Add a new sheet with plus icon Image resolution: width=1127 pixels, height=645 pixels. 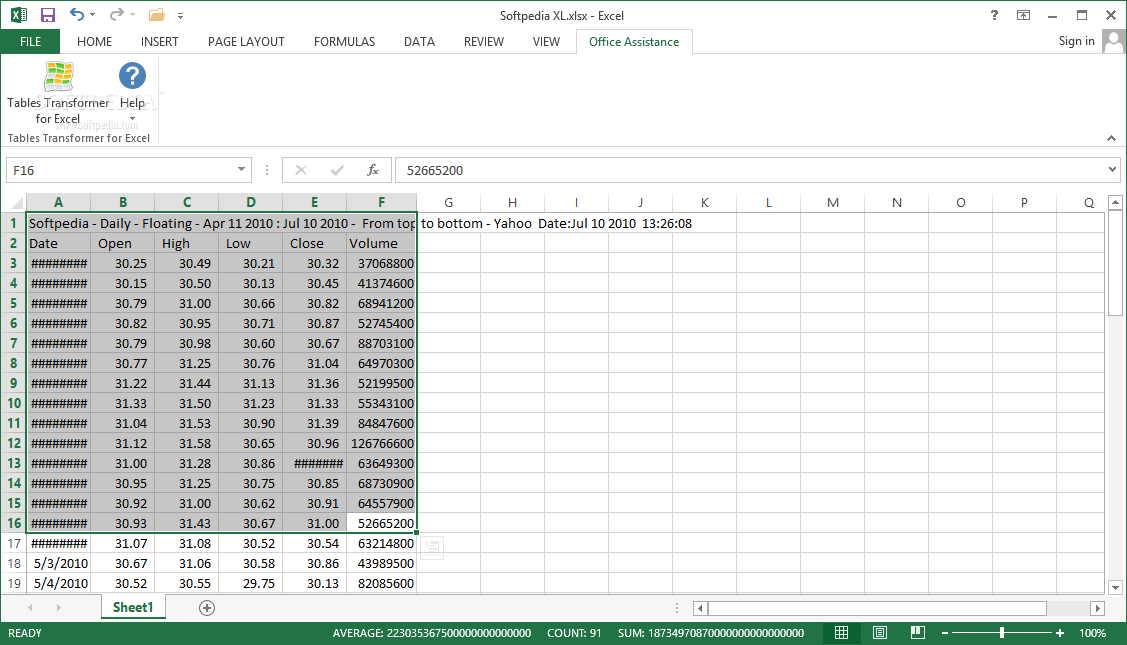(206, 608)
